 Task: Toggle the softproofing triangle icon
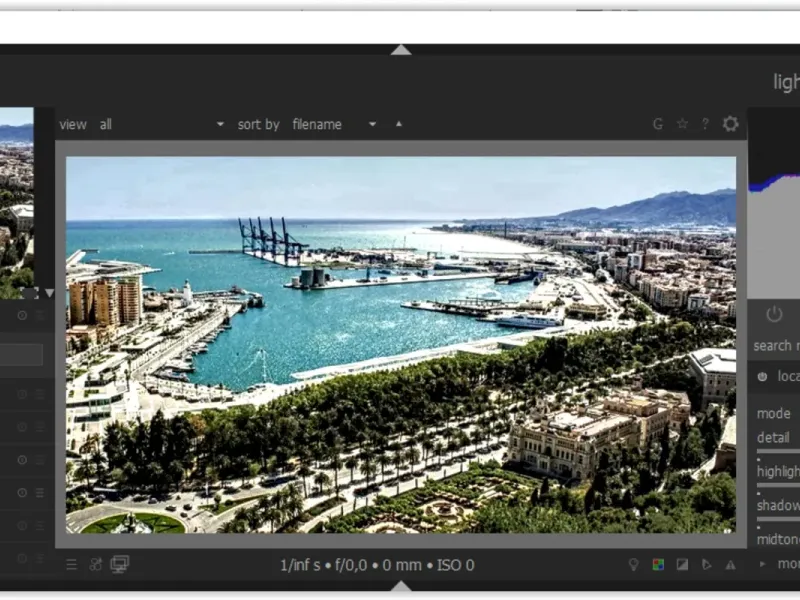coord(707,564)
